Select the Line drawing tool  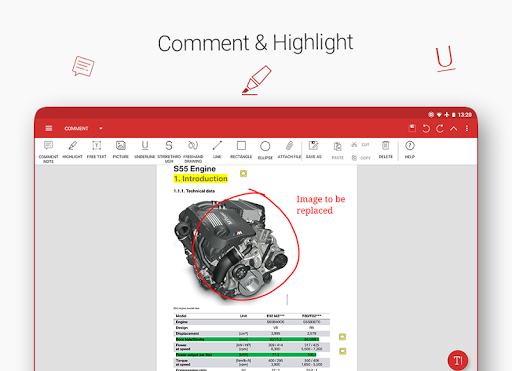[217, 150]
